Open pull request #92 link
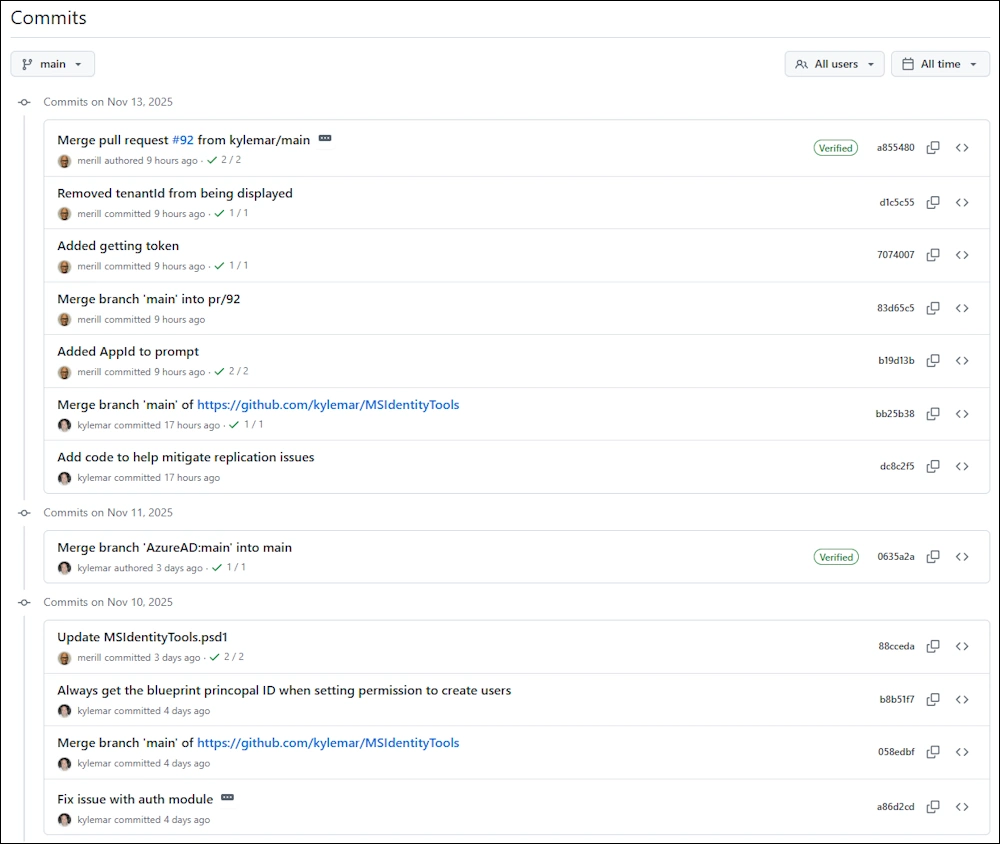 (x=182, y=140)
